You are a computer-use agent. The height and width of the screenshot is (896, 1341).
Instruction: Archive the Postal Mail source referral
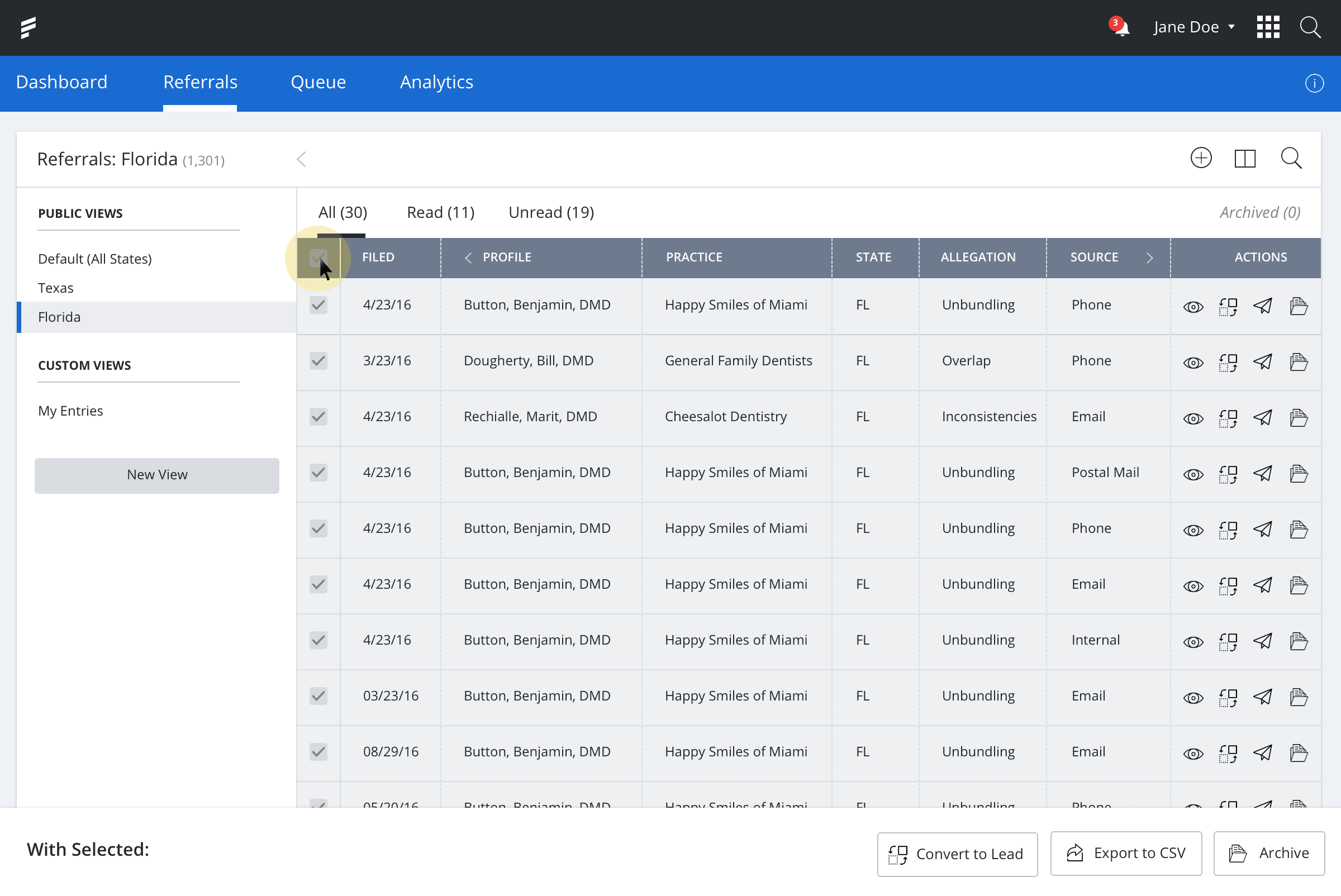point(1298,474)
